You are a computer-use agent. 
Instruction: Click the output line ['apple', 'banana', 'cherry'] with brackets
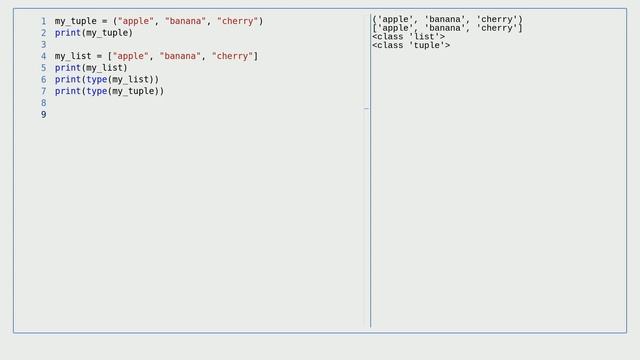447,28
